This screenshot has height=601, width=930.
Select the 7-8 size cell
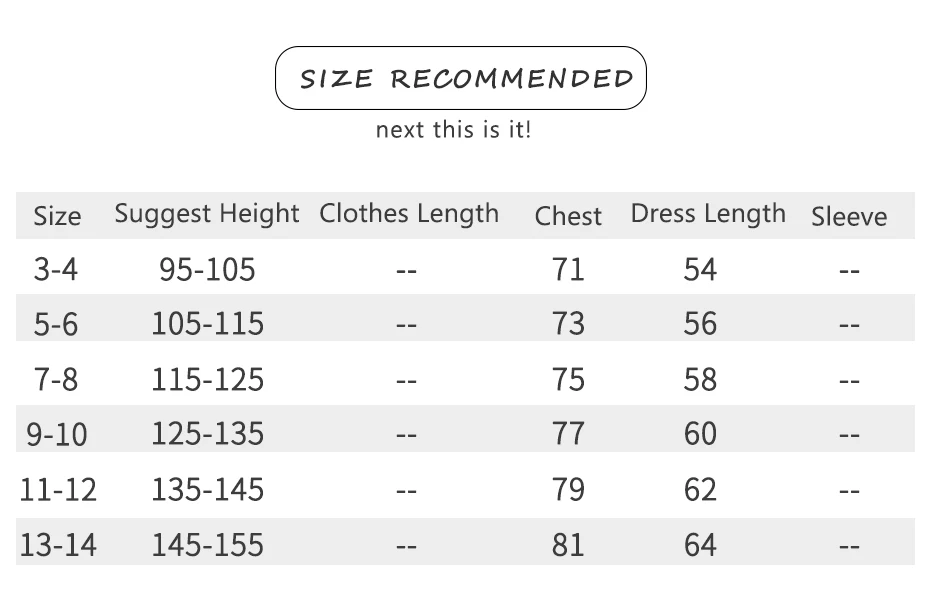point(56,379)
